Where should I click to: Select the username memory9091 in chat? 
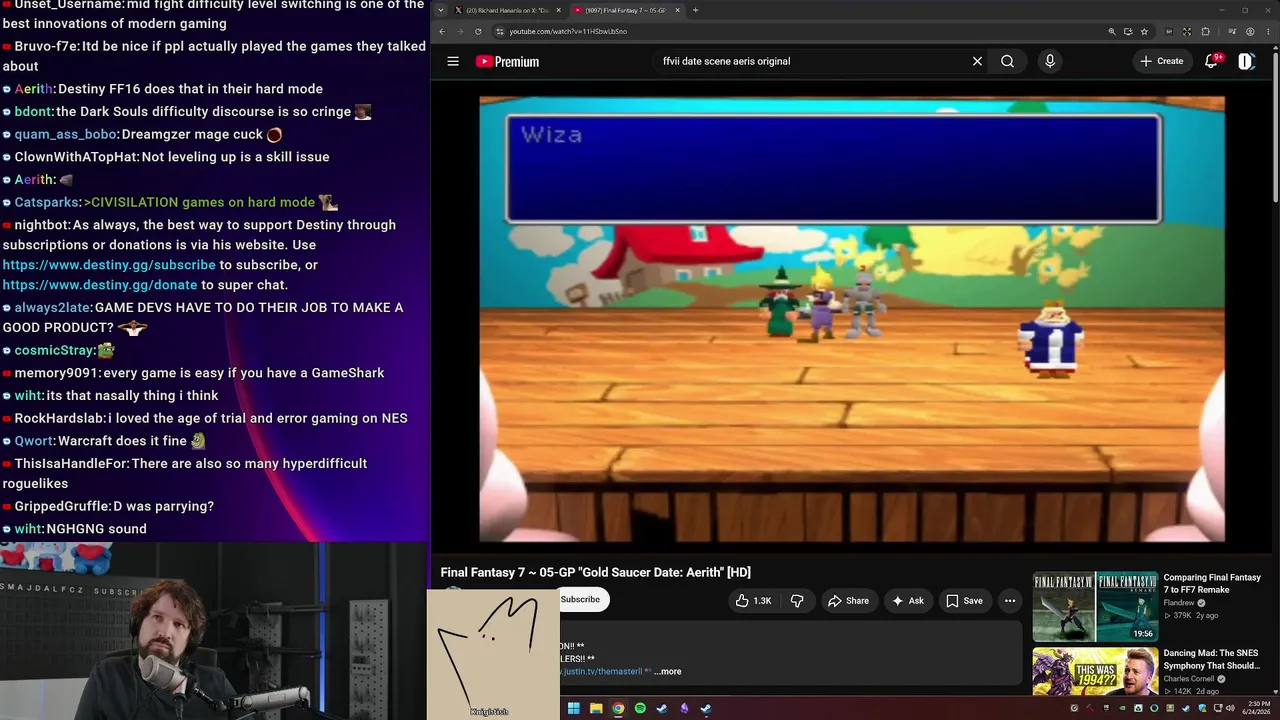coord(56,373)
